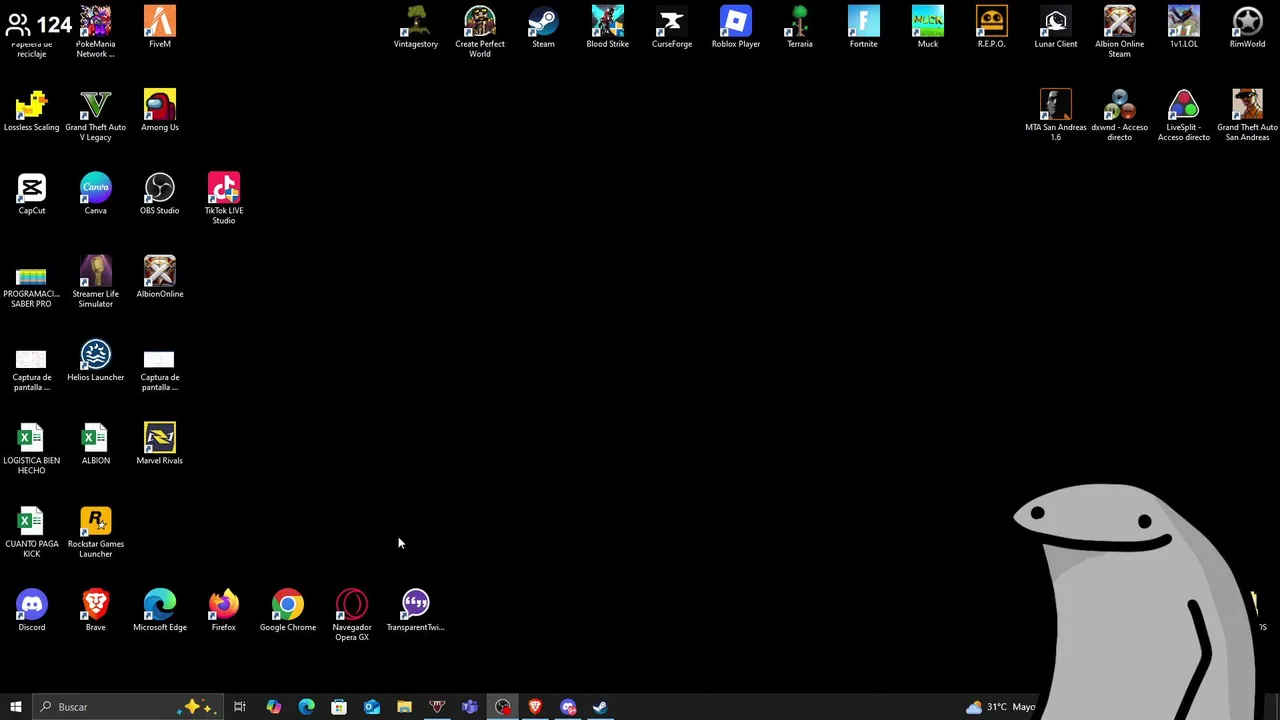Select the Discord desktop shortcut

tap(32, 611)
